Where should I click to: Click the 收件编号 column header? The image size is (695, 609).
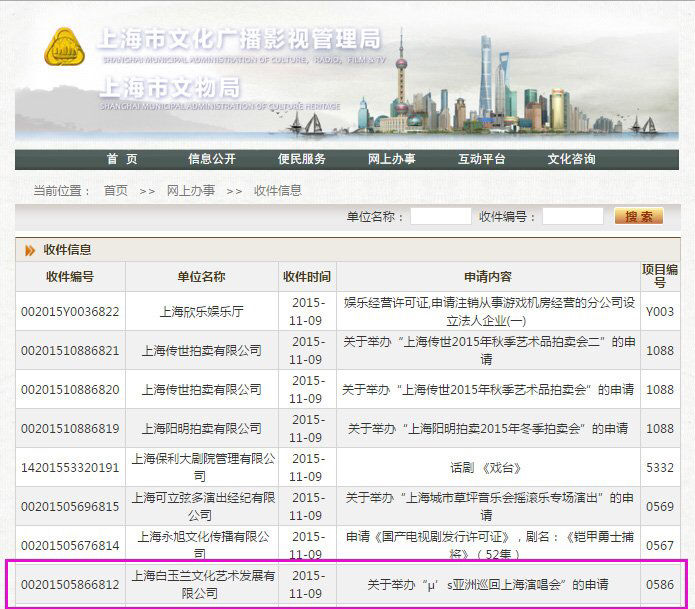click(70, 277)
